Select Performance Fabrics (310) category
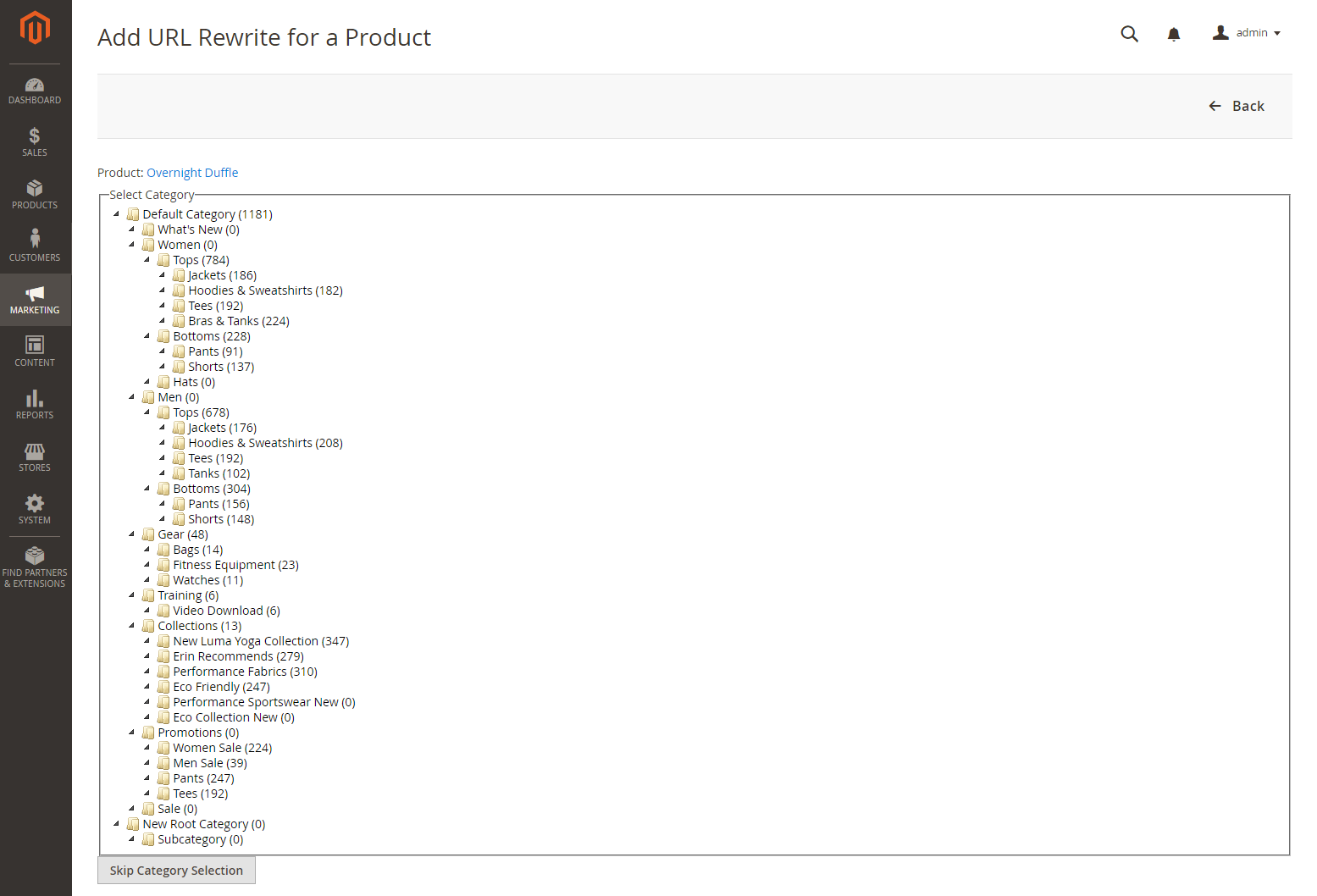 (x=245, y=672)
